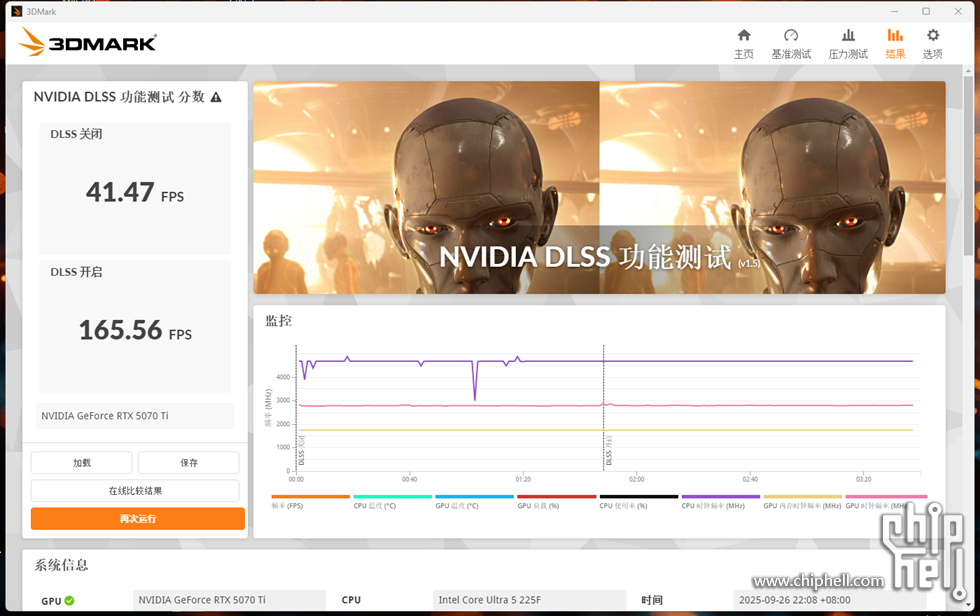This screenshot has height=616, width=980.
Task: Click the 监控 monitoring heading
Action: 279,321
